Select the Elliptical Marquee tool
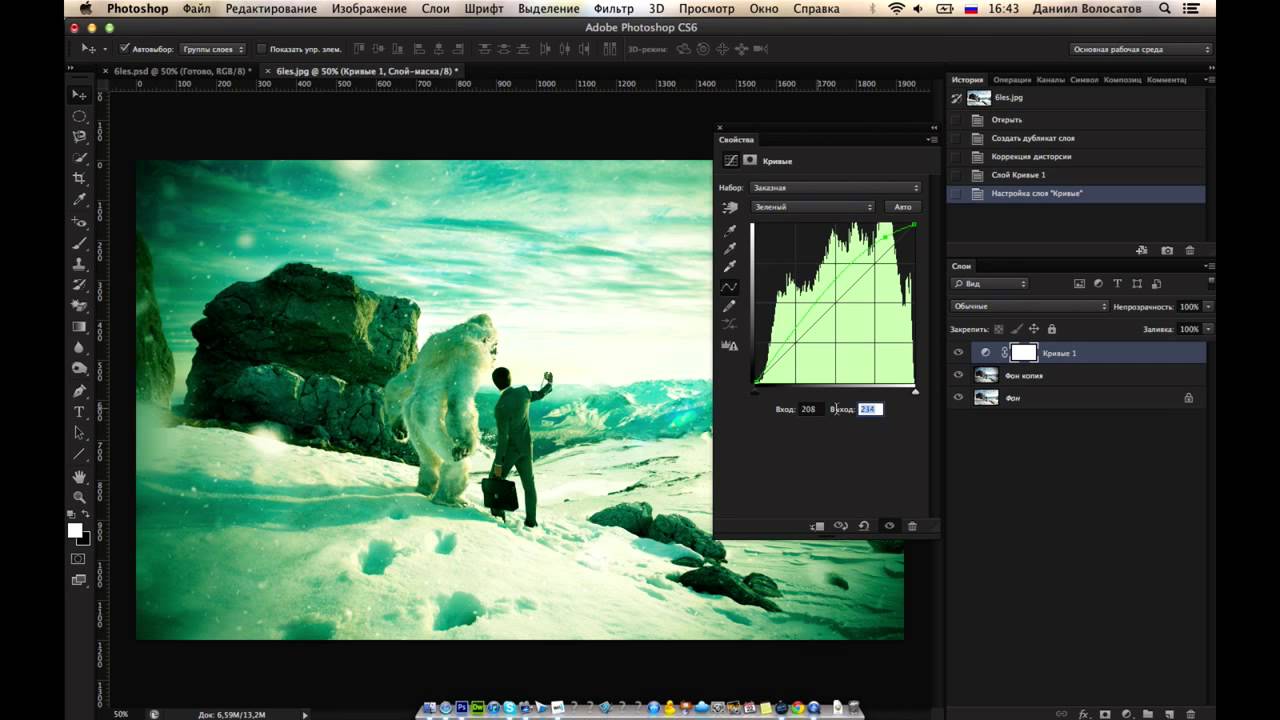 [78, 116]
